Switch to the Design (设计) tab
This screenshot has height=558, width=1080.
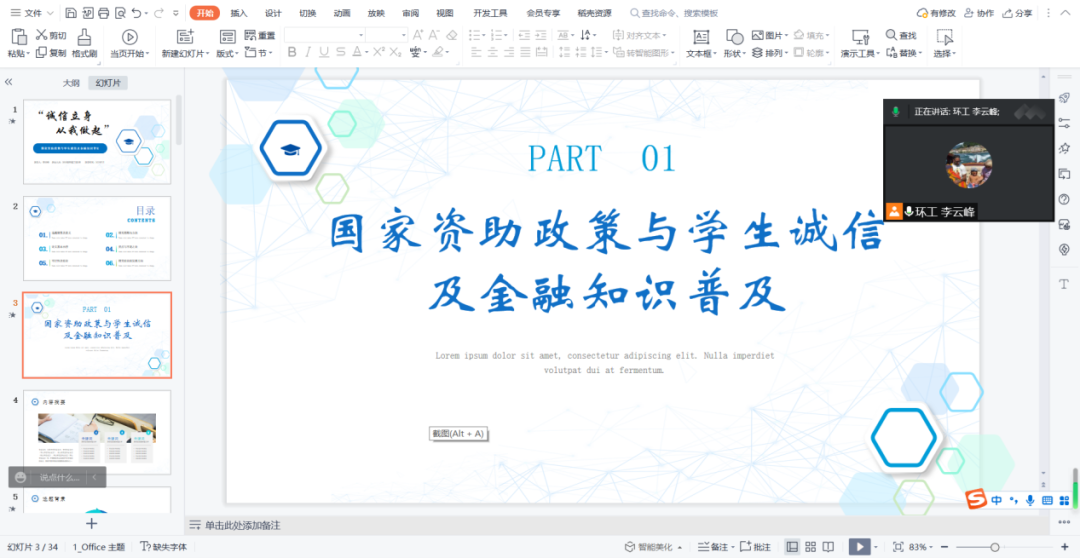point(273,13)
